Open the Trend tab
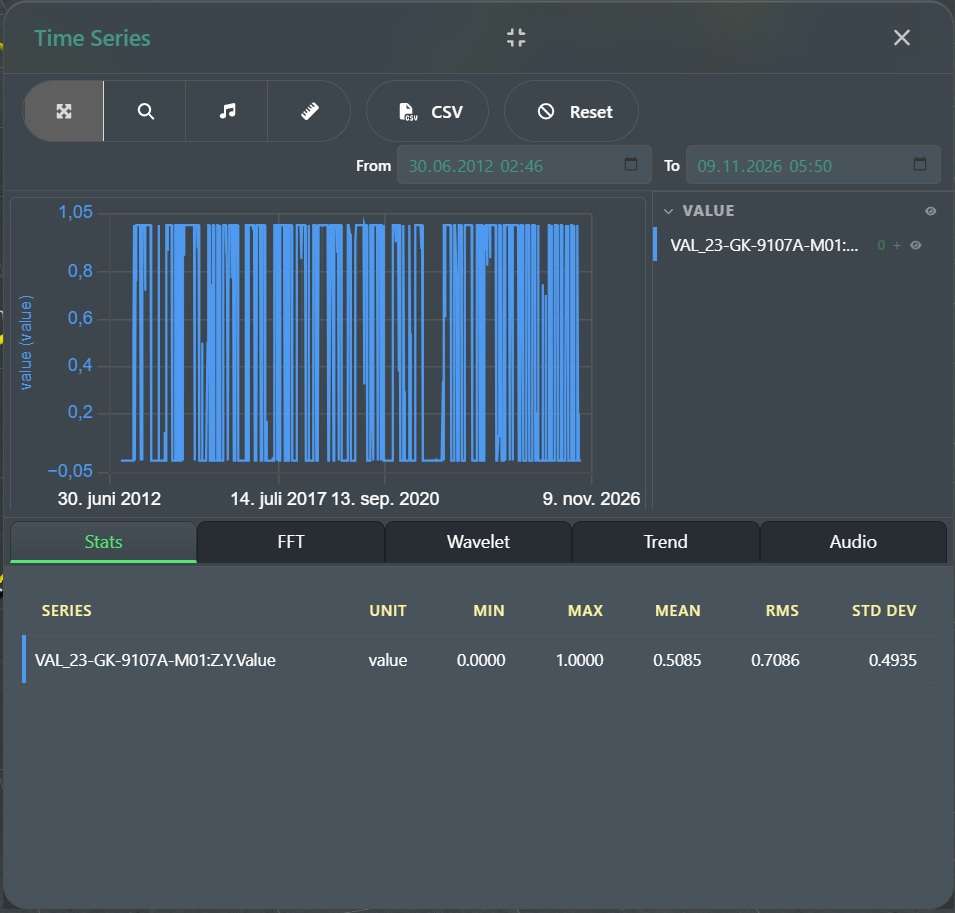This screenshot has height=913, width=955. coord(665,541)
